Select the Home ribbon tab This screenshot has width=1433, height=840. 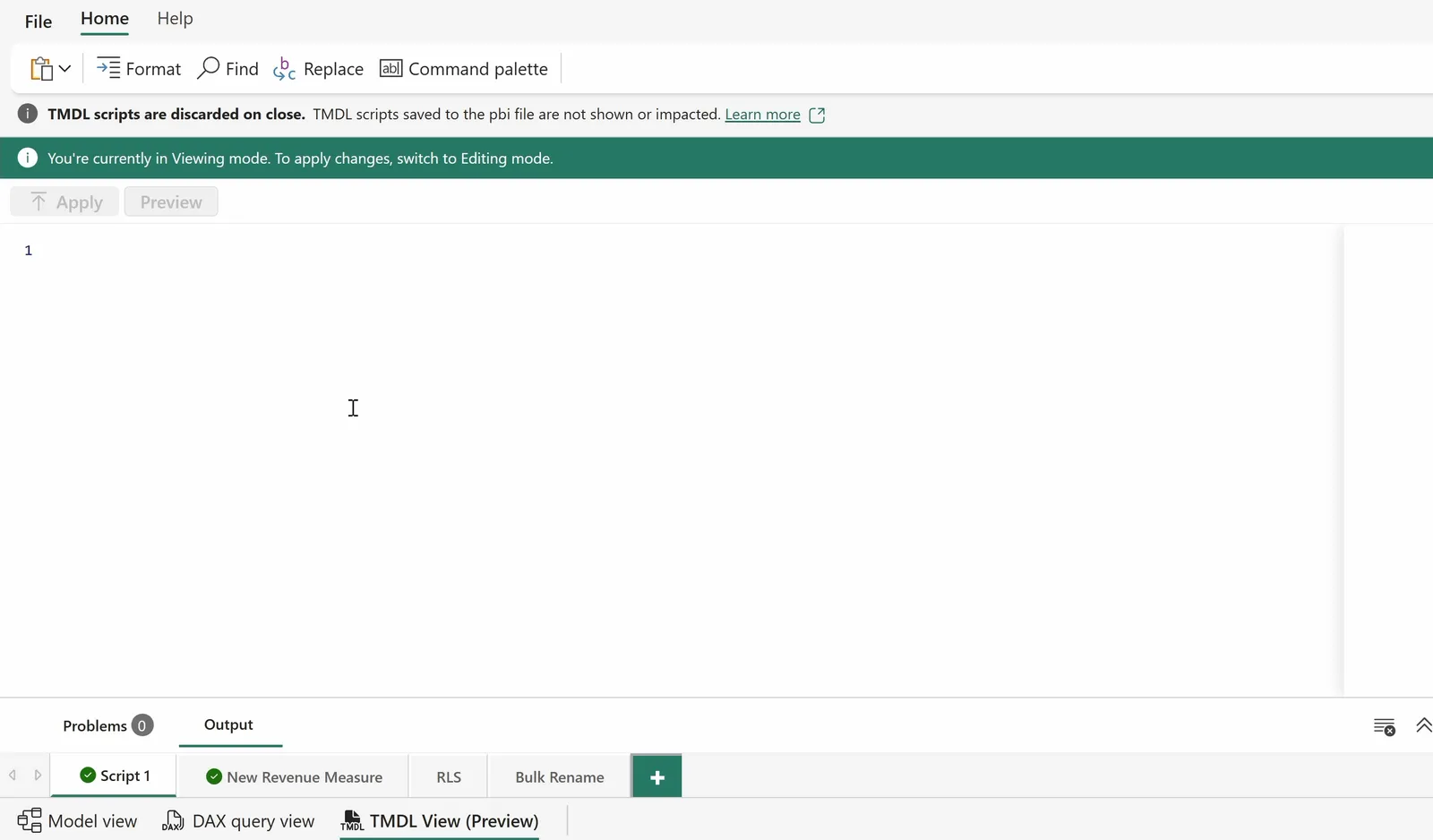pos(105,19)
